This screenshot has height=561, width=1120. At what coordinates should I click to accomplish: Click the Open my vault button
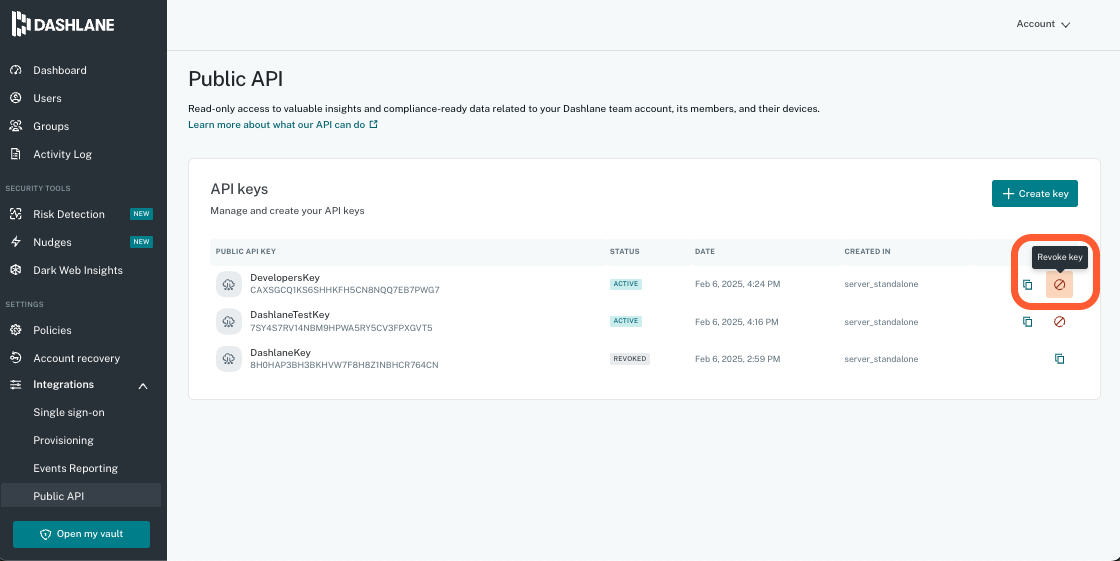pos(81,534)
